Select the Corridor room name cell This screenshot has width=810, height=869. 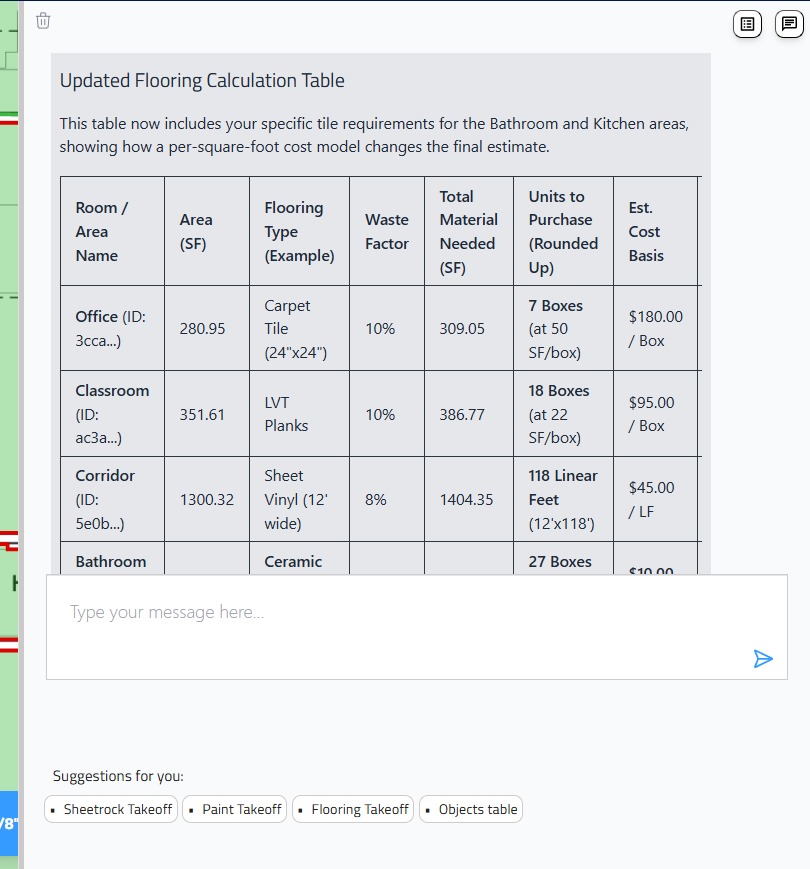click(x=111, y=499)
